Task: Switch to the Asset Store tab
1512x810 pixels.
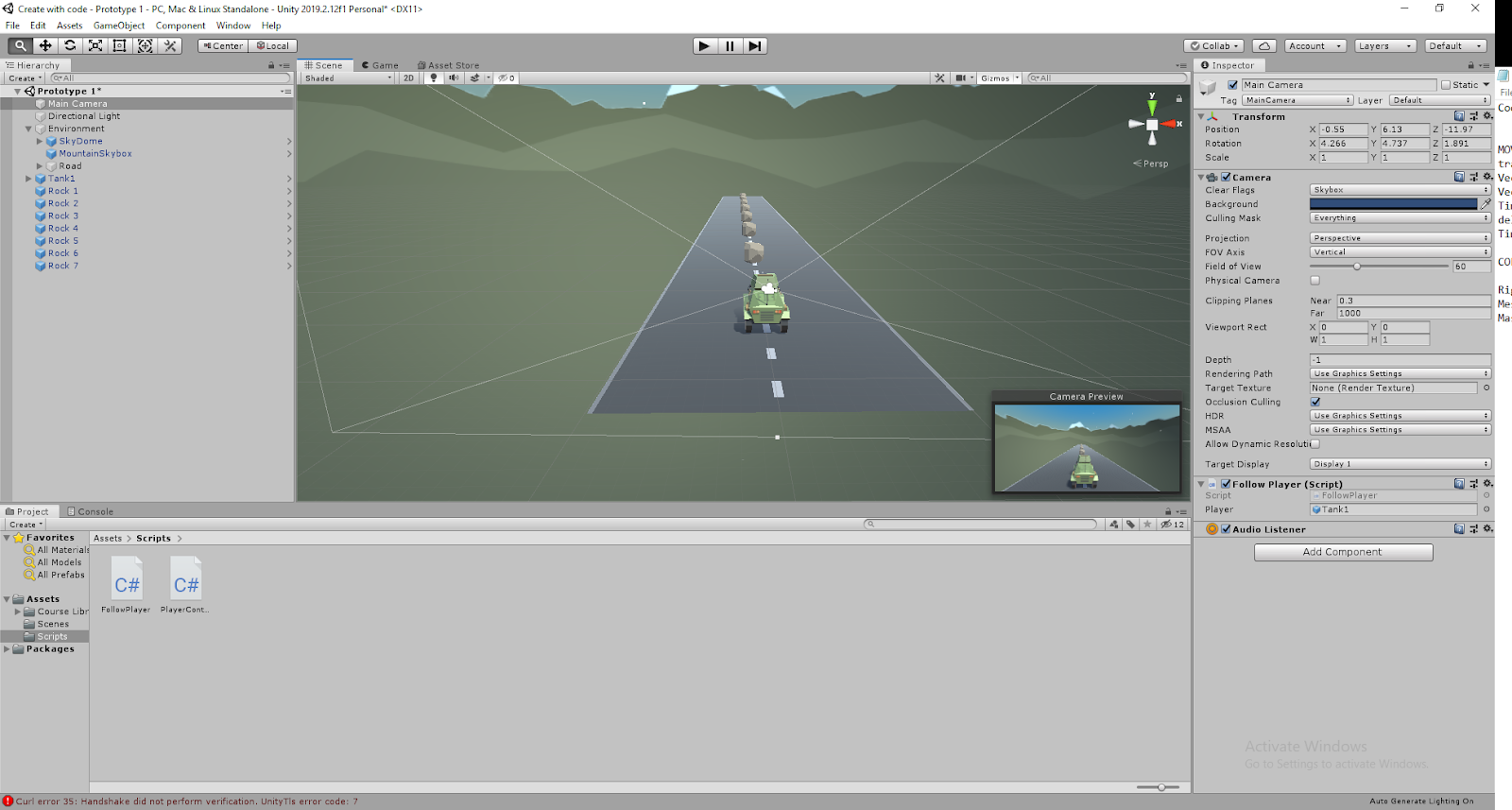Action: tap(448, 65)
